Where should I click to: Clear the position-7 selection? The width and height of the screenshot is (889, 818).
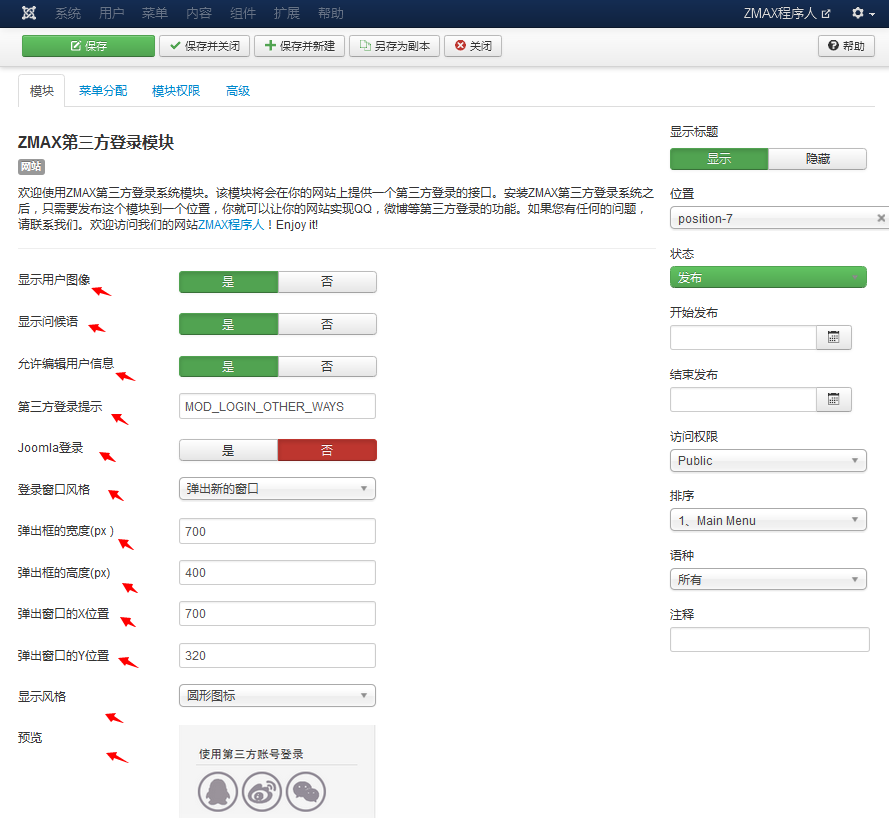881,218
